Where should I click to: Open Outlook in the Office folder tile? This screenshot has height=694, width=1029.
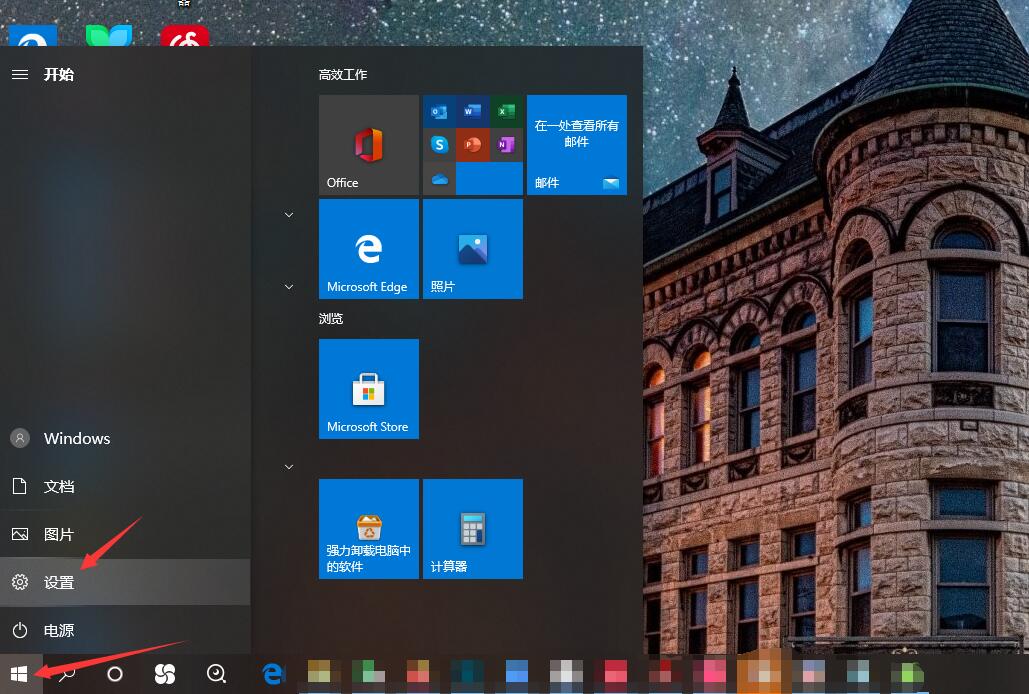439,112
